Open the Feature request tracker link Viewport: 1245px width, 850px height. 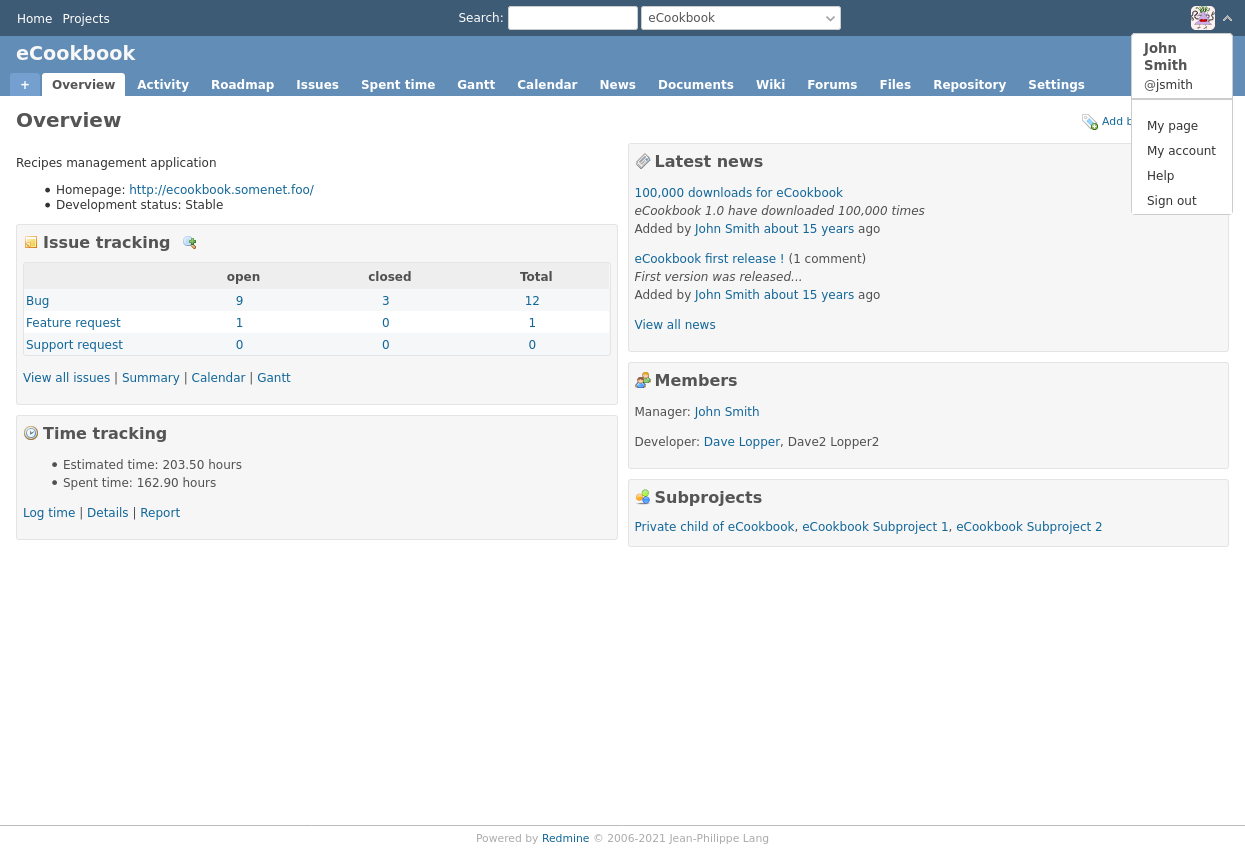coord(73,323)
